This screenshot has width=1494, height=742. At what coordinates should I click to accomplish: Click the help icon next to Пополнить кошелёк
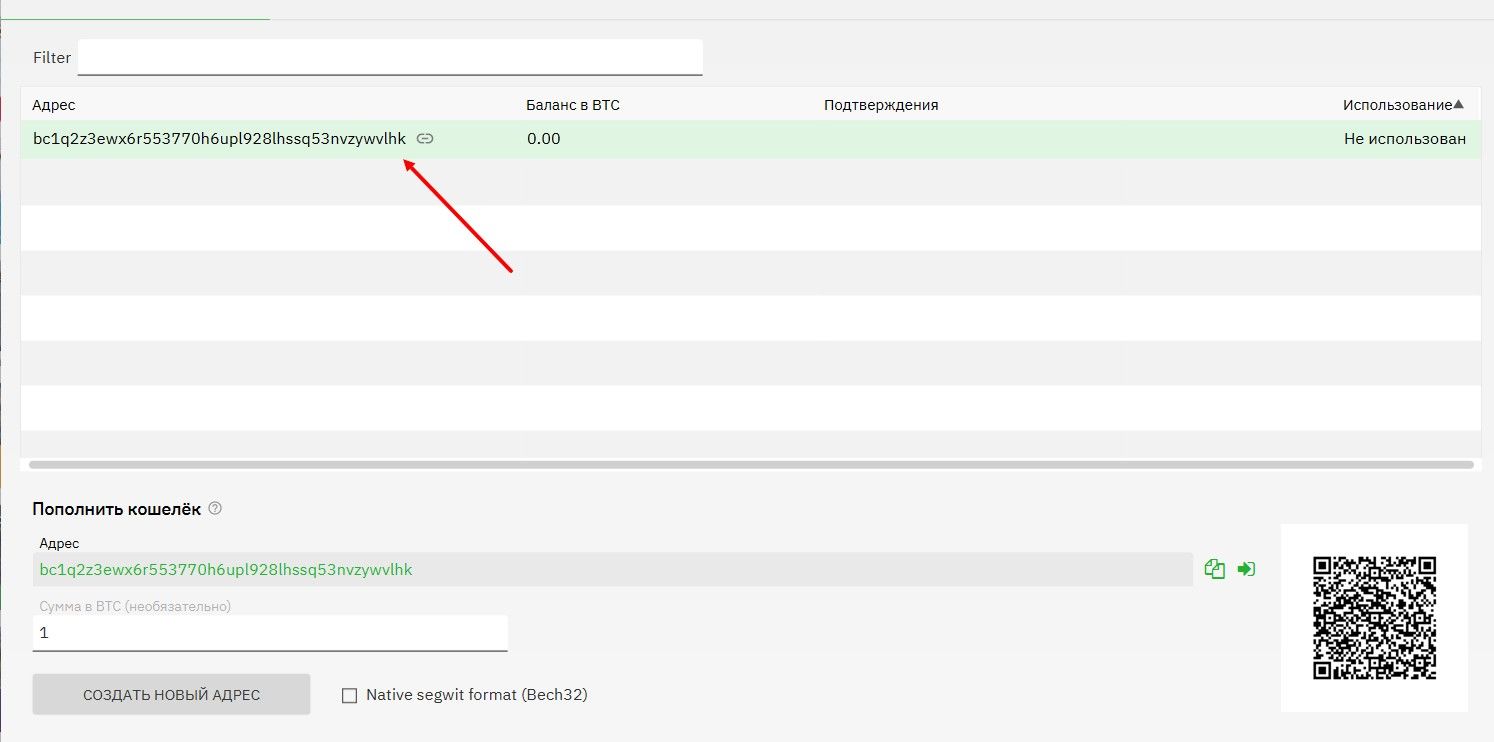pos(214,508)
